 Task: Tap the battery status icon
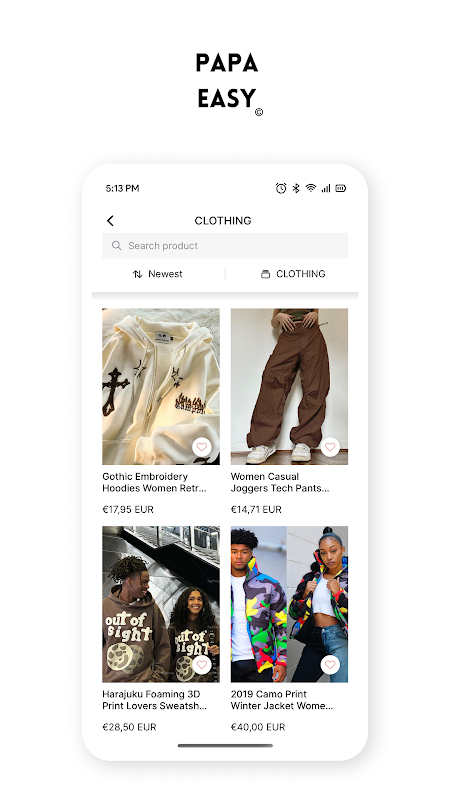coord(341,188)
